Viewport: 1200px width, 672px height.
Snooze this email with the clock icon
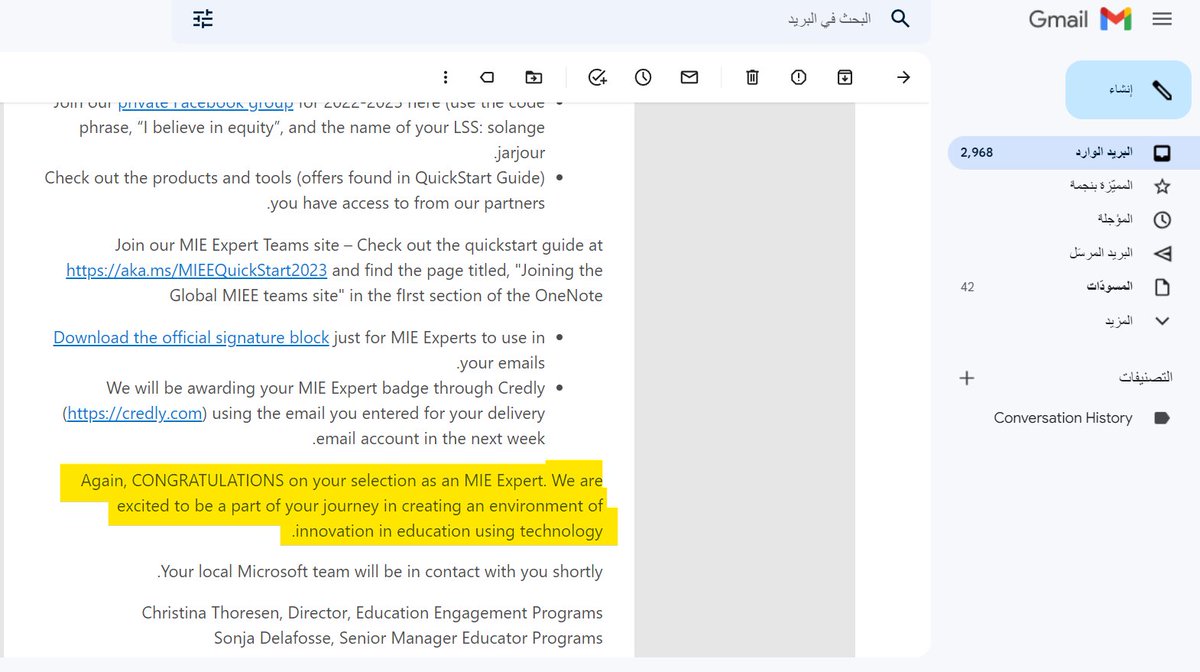(643, 77)
